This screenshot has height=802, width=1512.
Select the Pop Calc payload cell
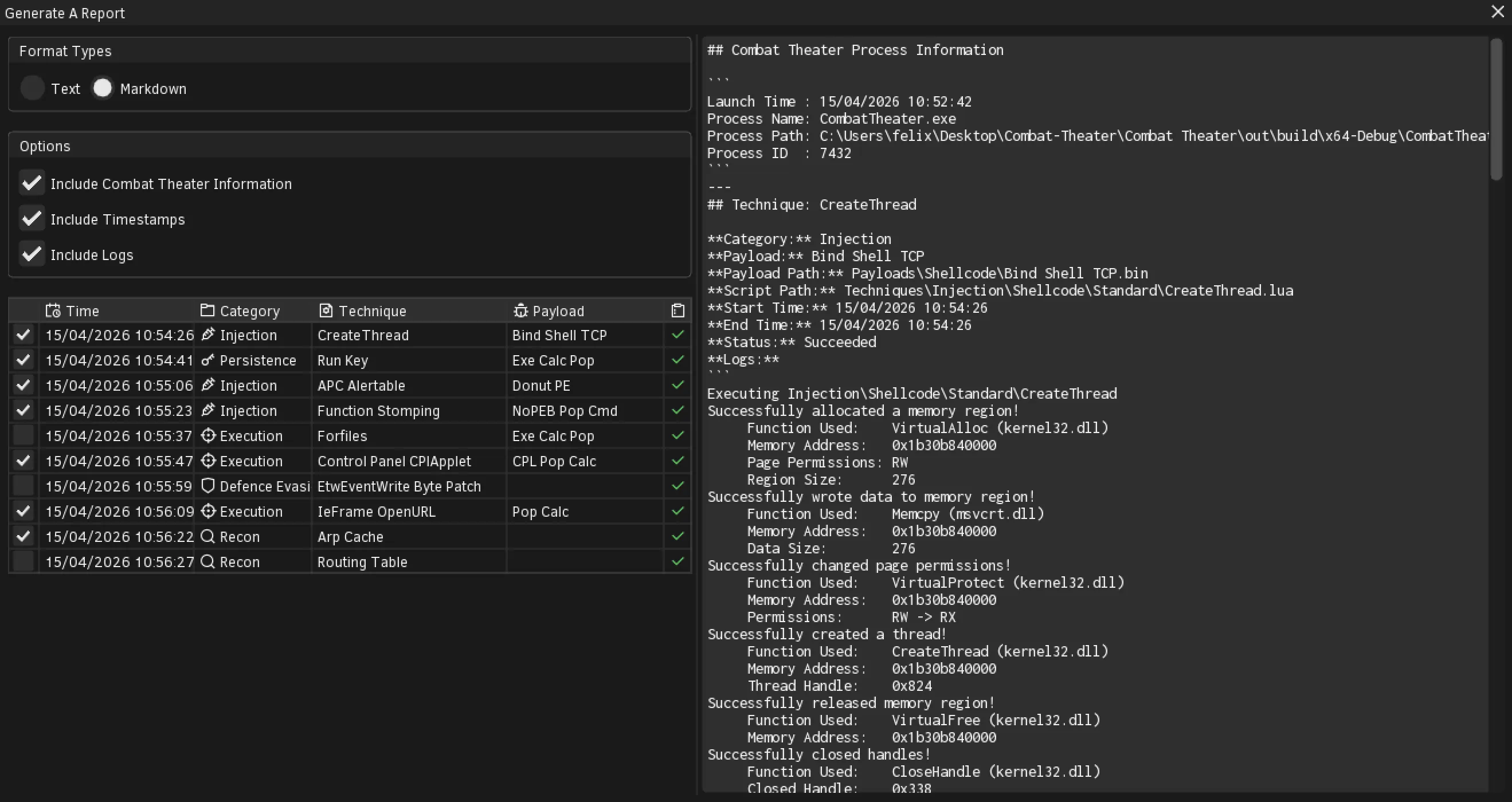click(x=585, y=512)
